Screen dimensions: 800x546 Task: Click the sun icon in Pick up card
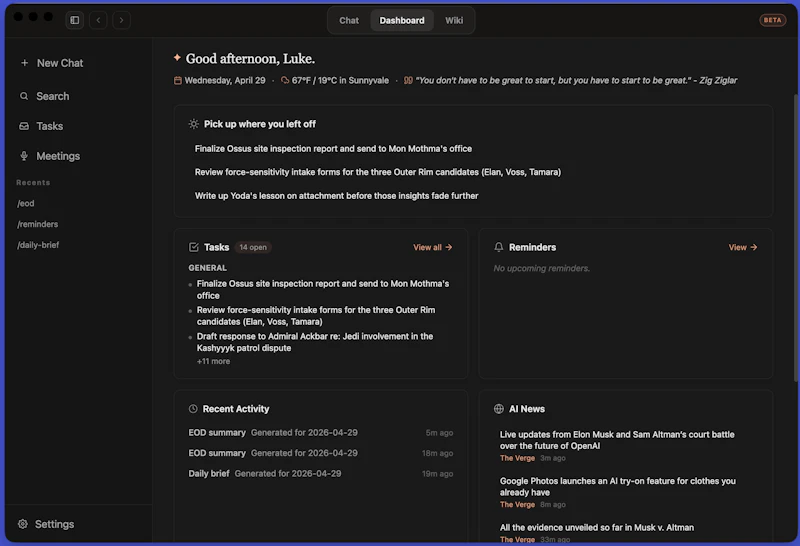click(x=193, y=124)
